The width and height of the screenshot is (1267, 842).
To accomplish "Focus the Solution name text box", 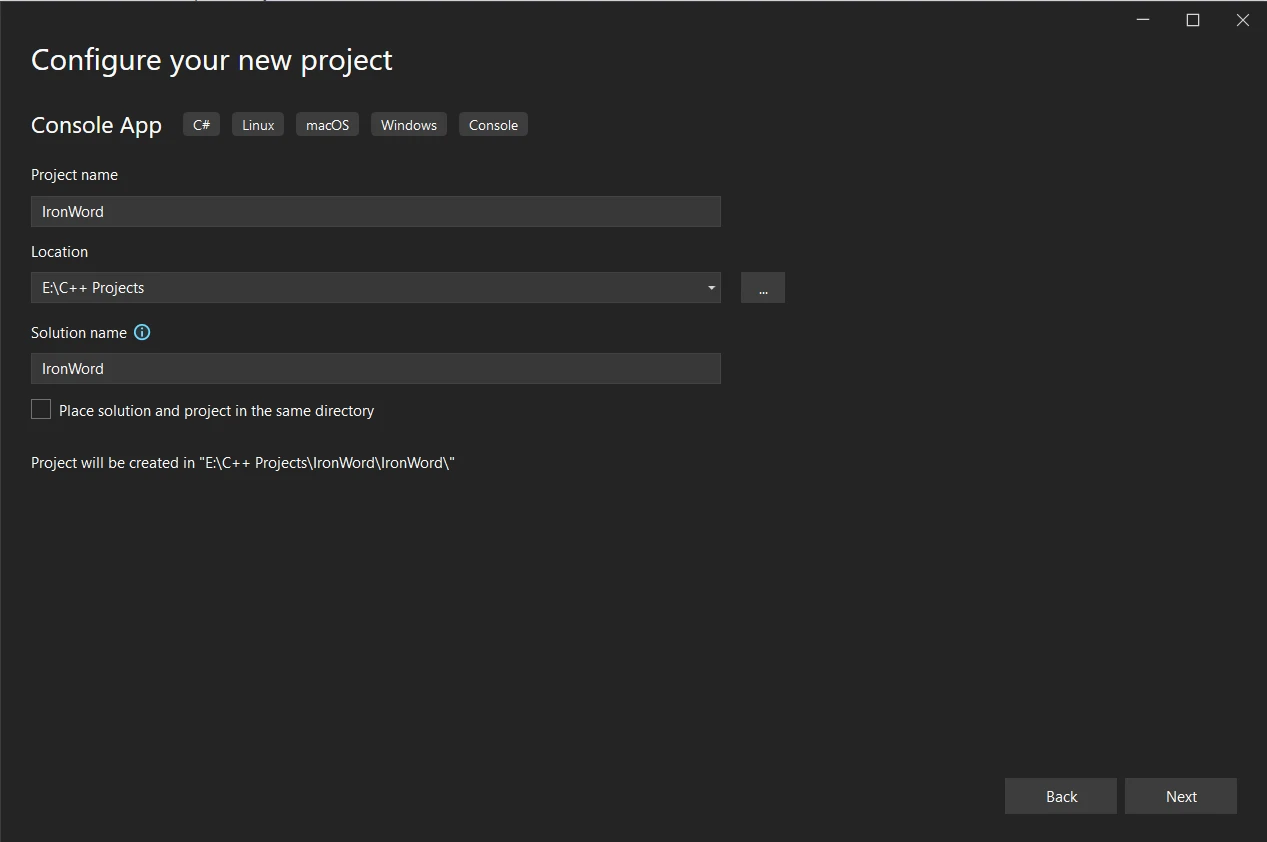I will coord(375,368).
